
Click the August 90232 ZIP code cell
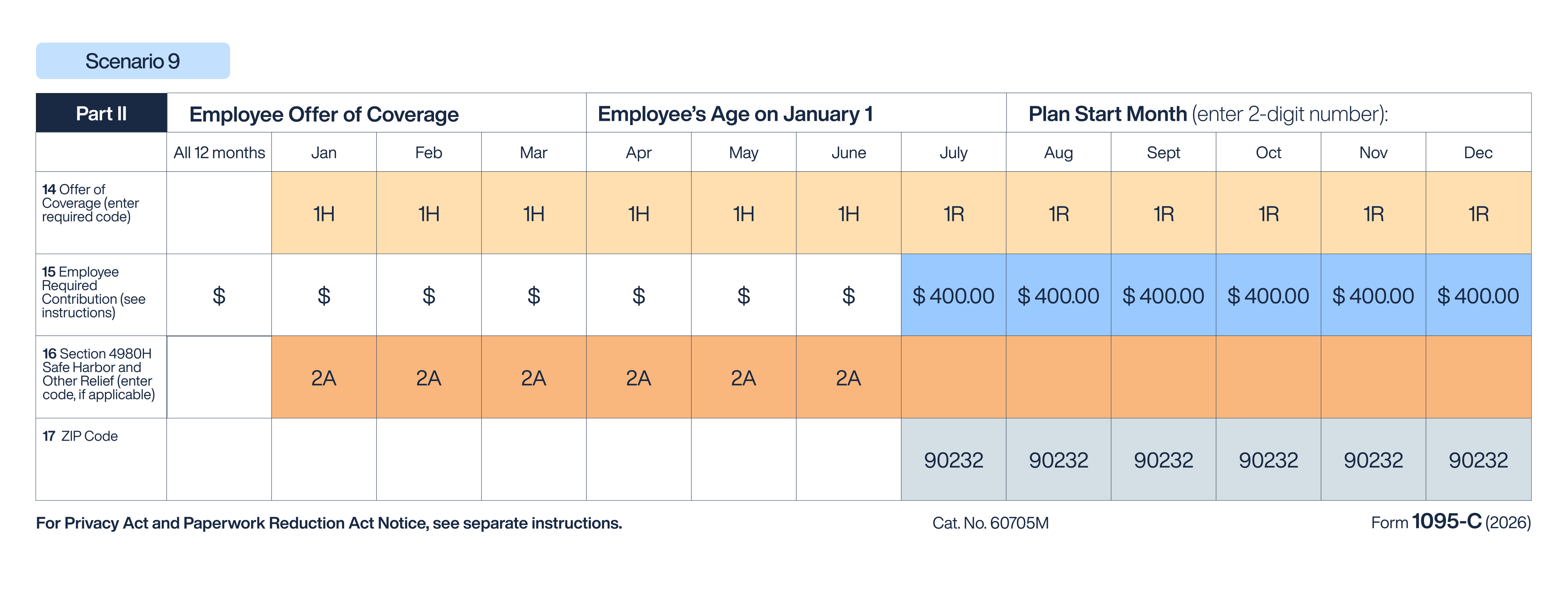[x=1059, y=460]
